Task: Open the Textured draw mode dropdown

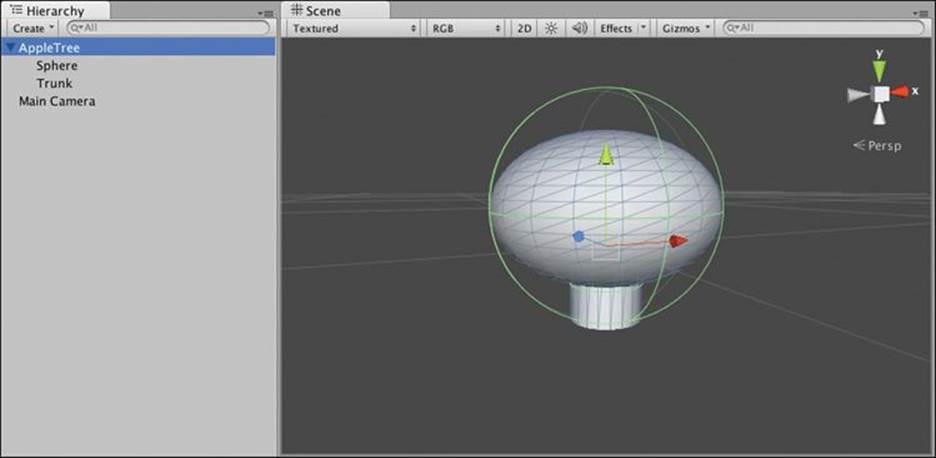Action: (x=355, y=28)
